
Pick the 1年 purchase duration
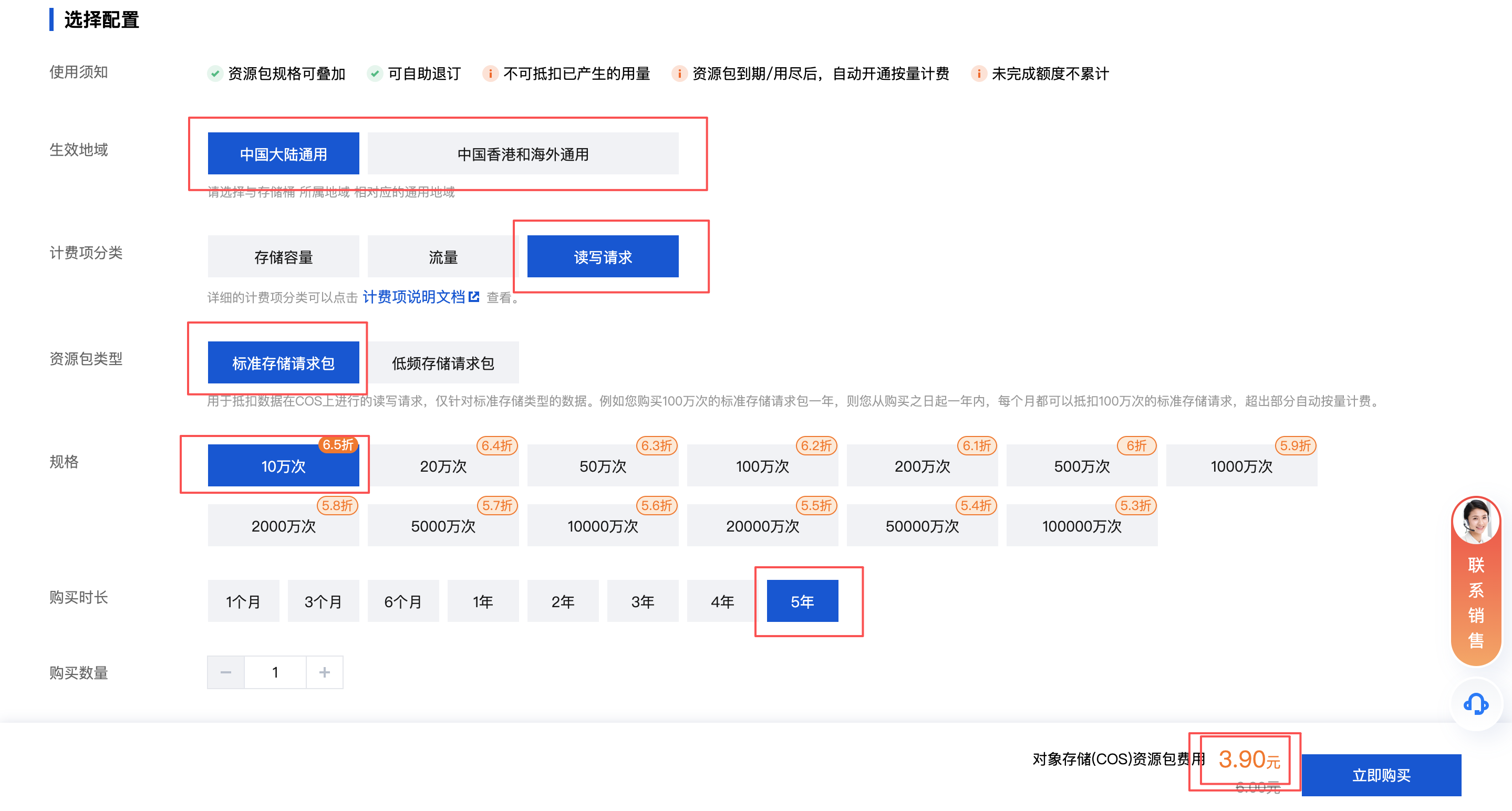[482, 601]
